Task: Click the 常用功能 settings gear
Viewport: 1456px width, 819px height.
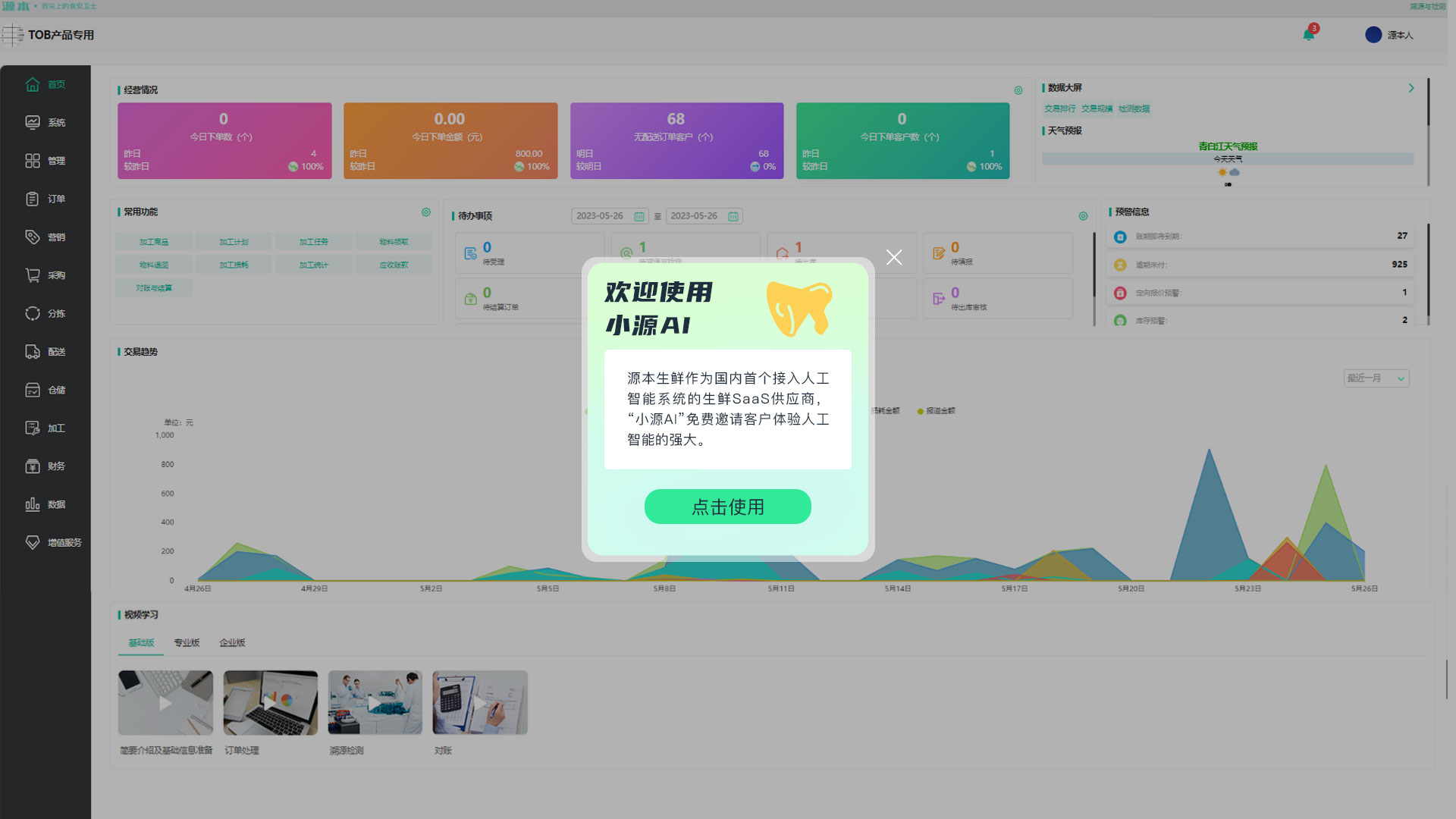Action: 425,212
